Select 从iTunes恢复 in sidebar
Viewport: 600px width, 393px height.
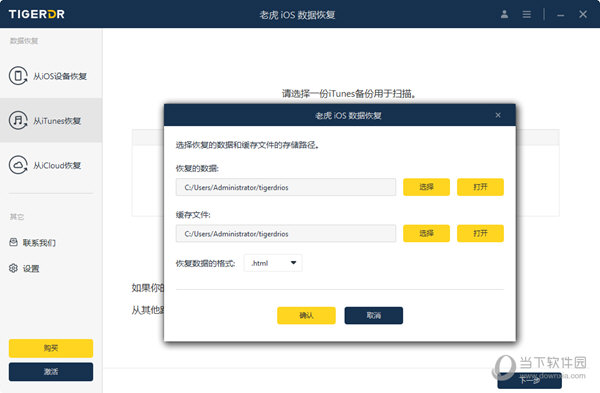point(51,121)
